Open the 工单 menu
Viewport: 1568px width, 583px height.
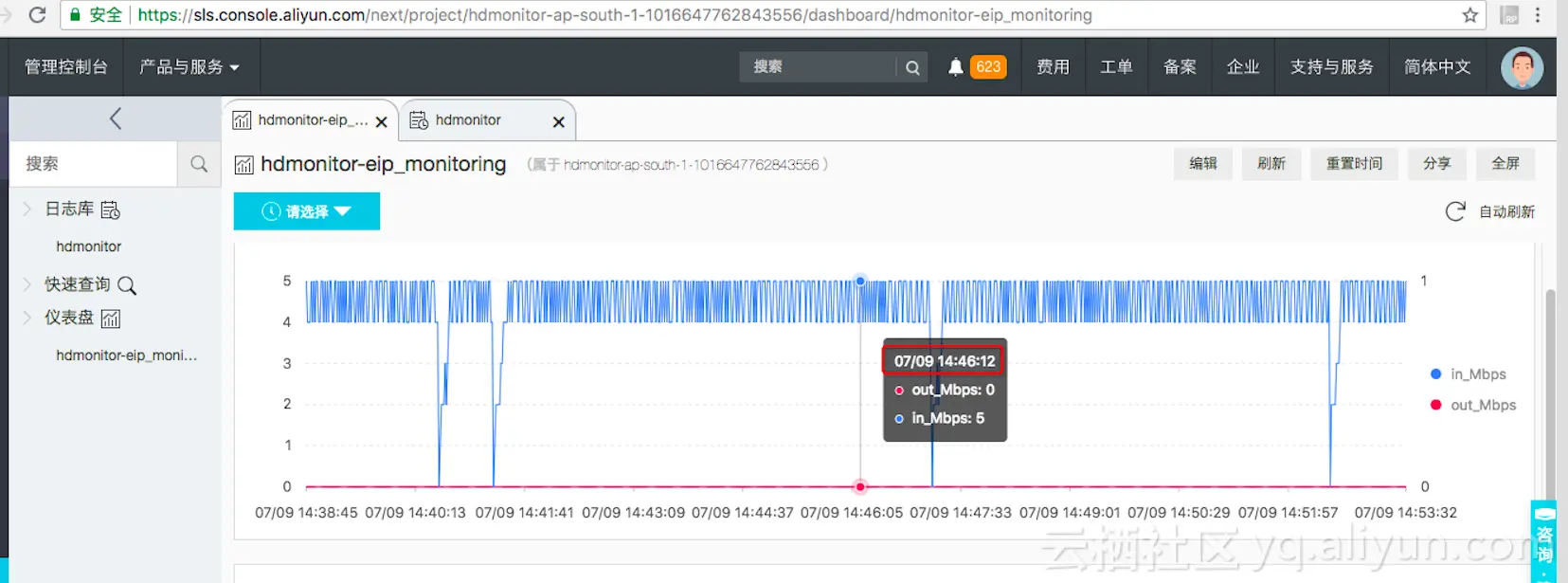tap(1116, 67)
